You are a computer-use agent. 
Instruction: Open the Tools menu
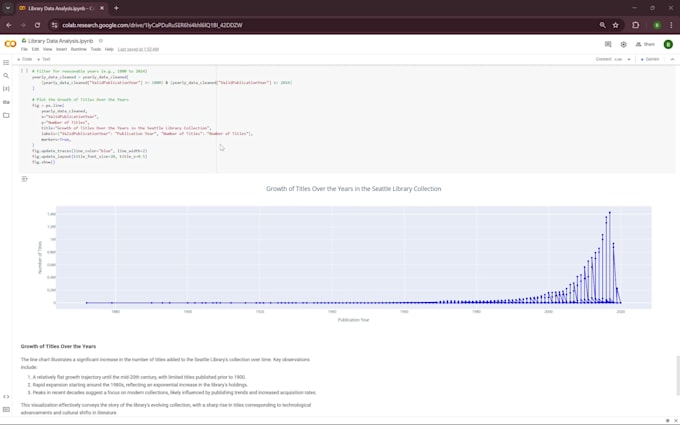coord(95,49)
